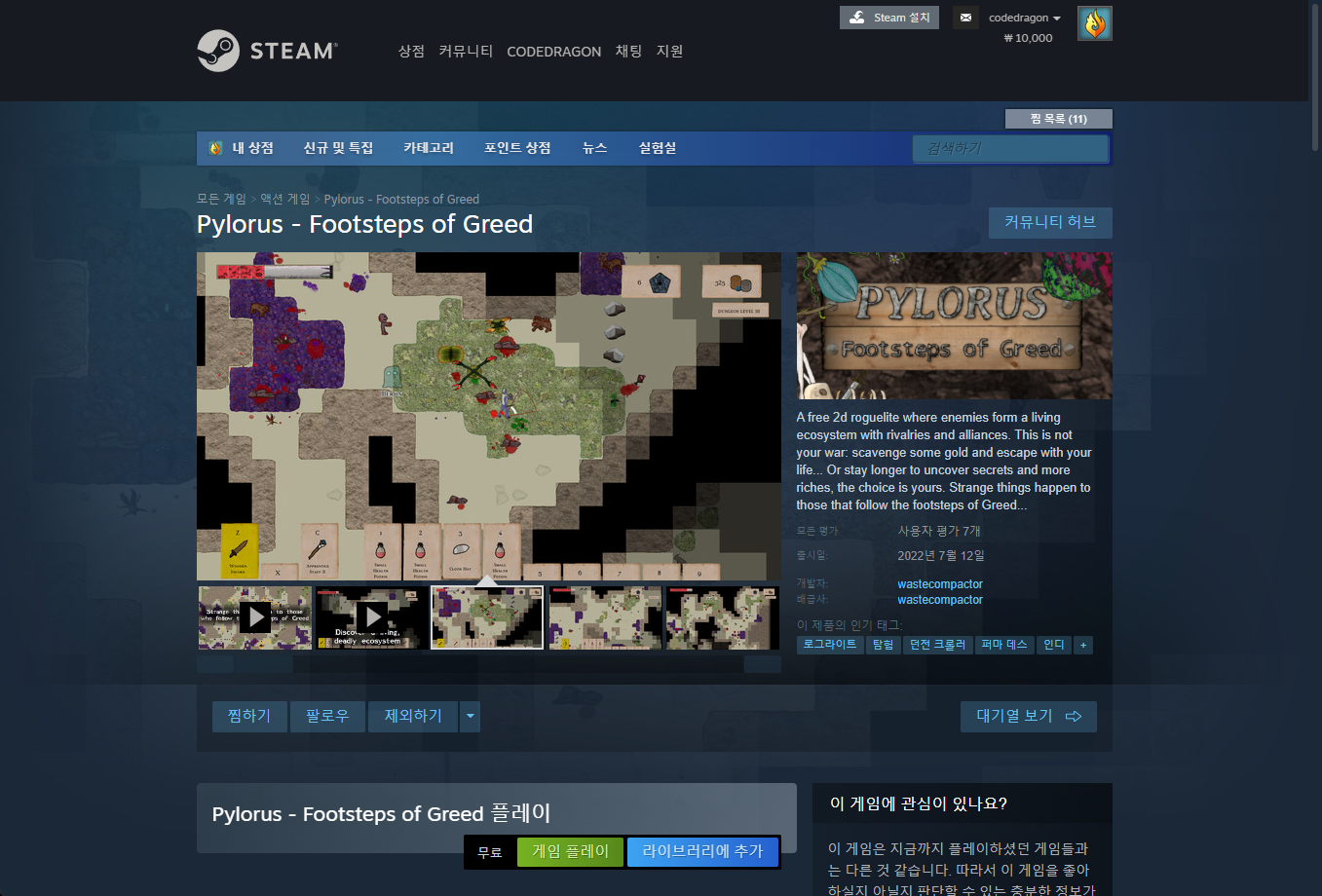The image size is (1322, 896).
Task: Click the 찜하기 wishlist button
Action: (x=249, y=716)
